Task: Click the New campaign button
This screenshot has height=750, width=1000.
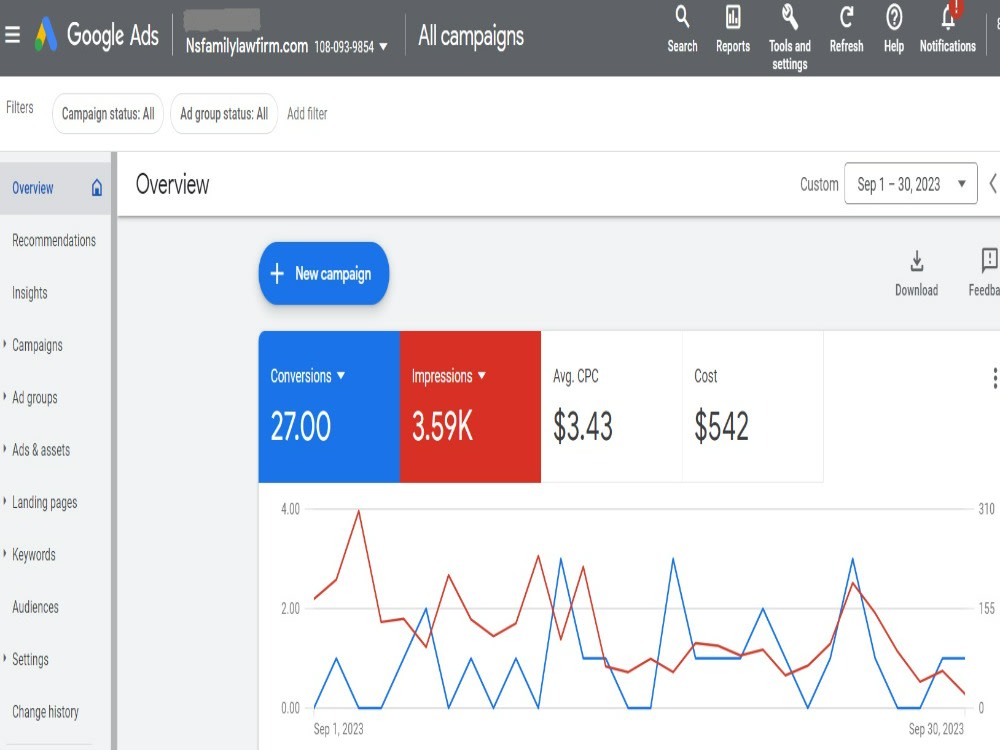Action: [324, 274]
